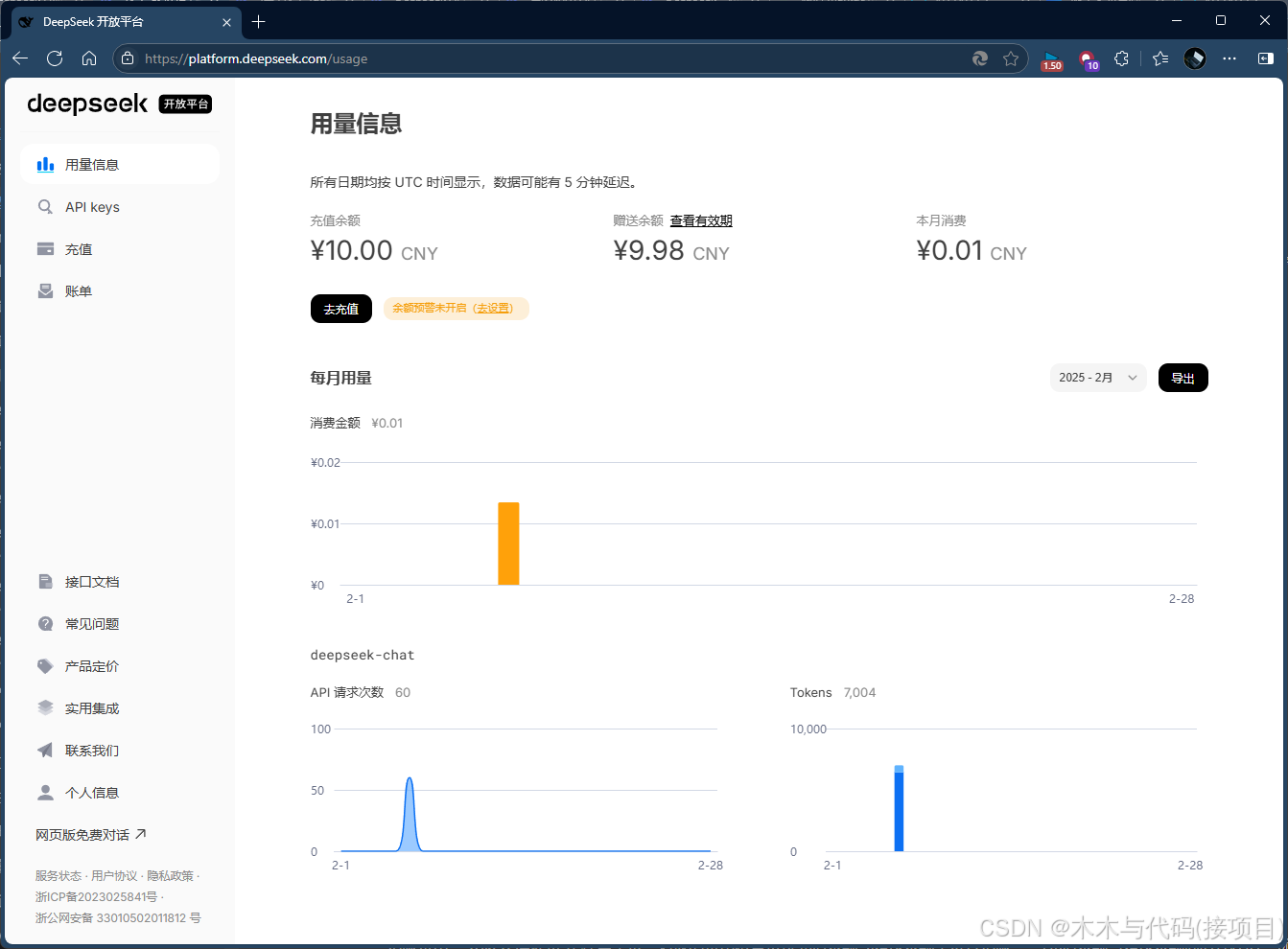Viewport: 1288px width, 949px height.
Task: Go to 充值 sidebar item
Action: pos(119,249)
